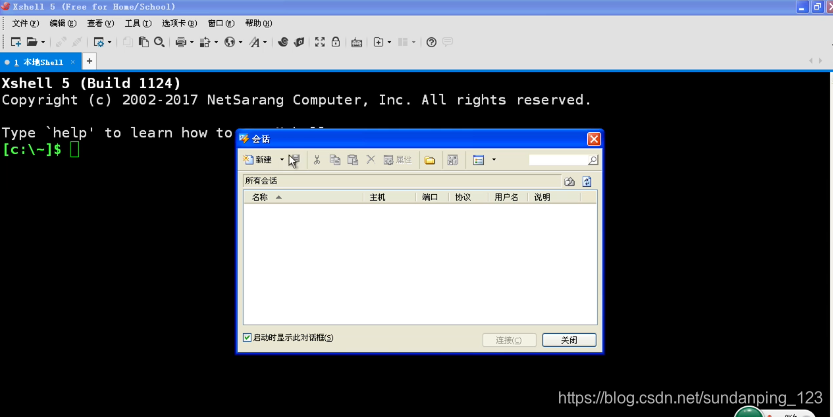Click the go up folder icon

click(570, 182)
